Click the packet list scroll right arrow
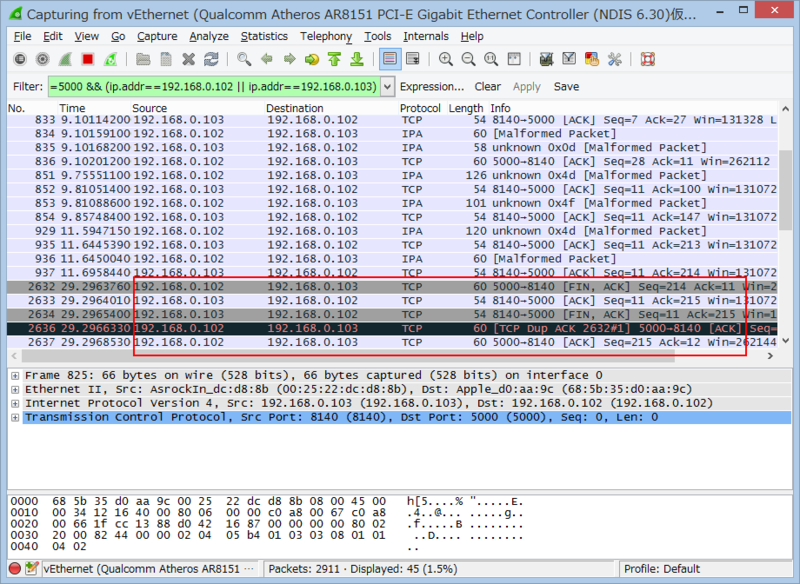 (770, 356)
